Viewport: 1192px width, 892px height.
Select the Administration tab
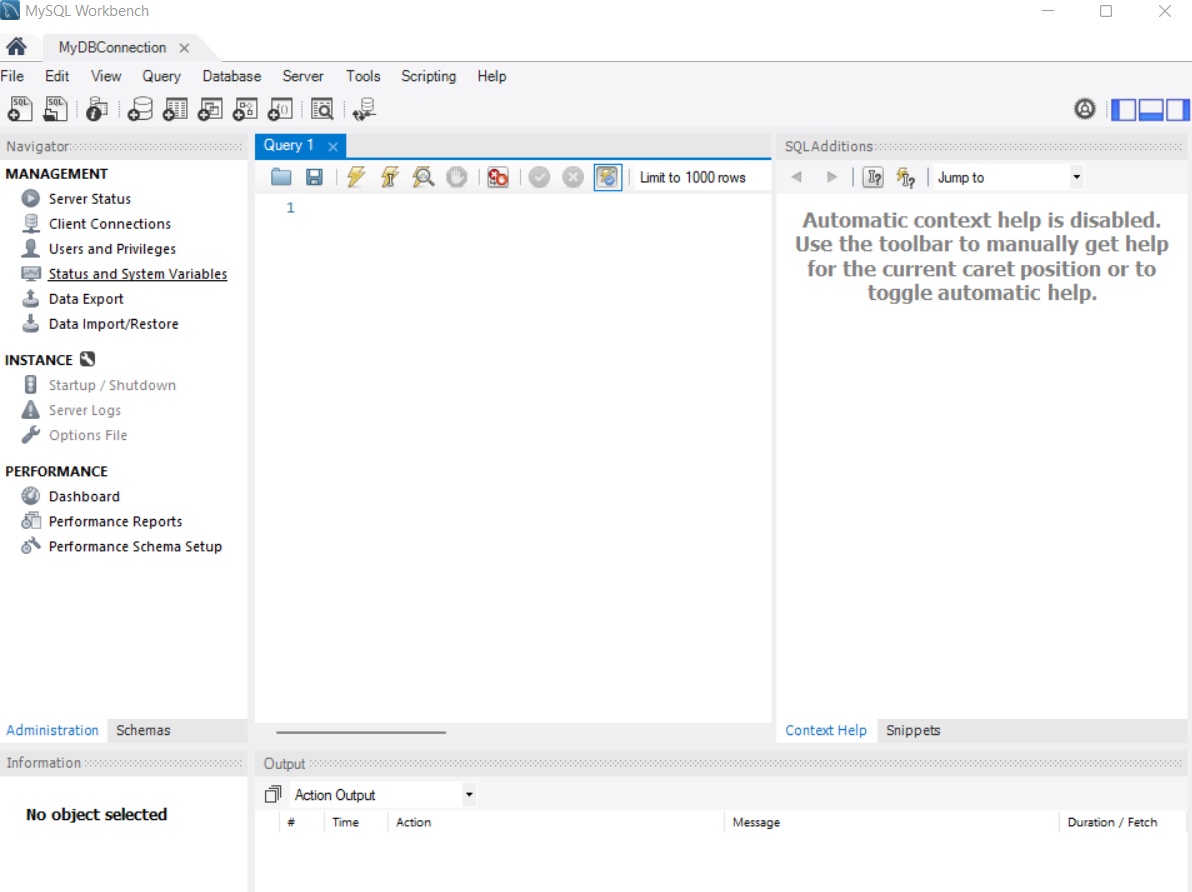click(52, 730)
